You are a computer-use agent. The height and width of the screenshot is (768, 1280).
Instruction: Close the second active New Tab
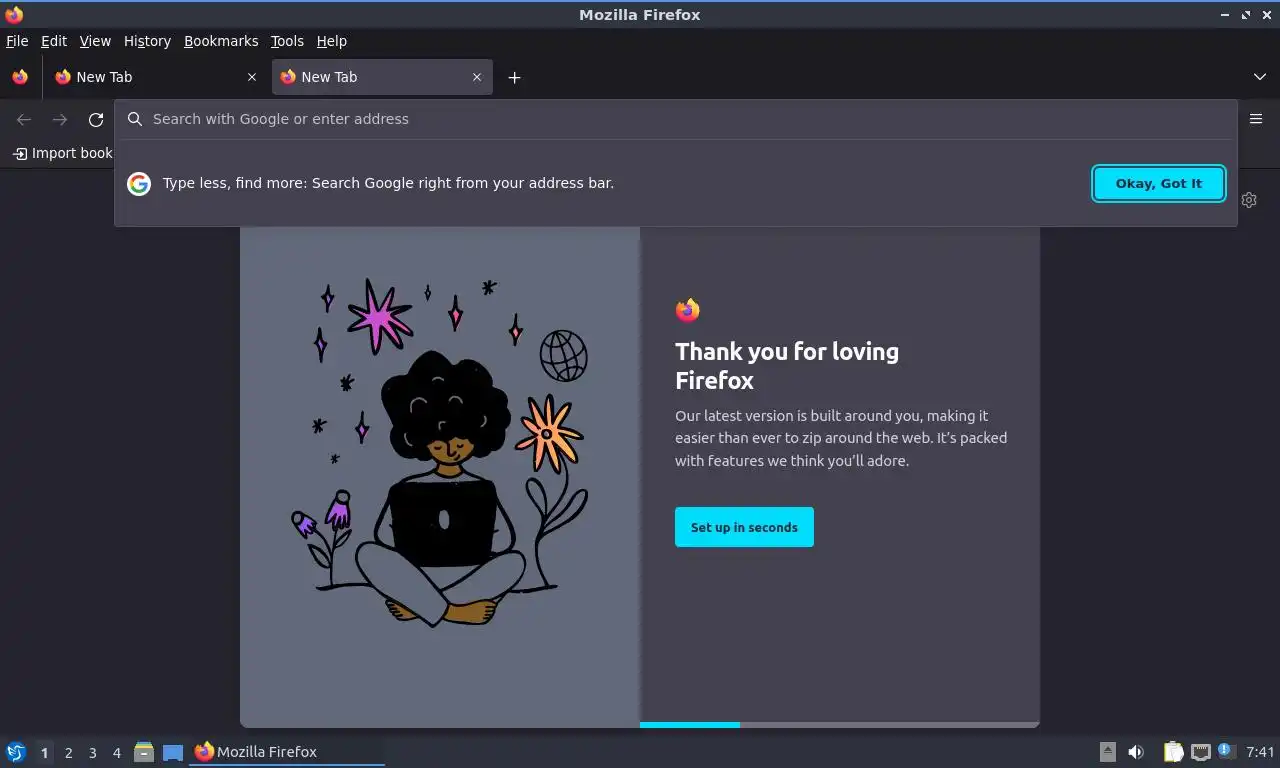pos(477,77)
